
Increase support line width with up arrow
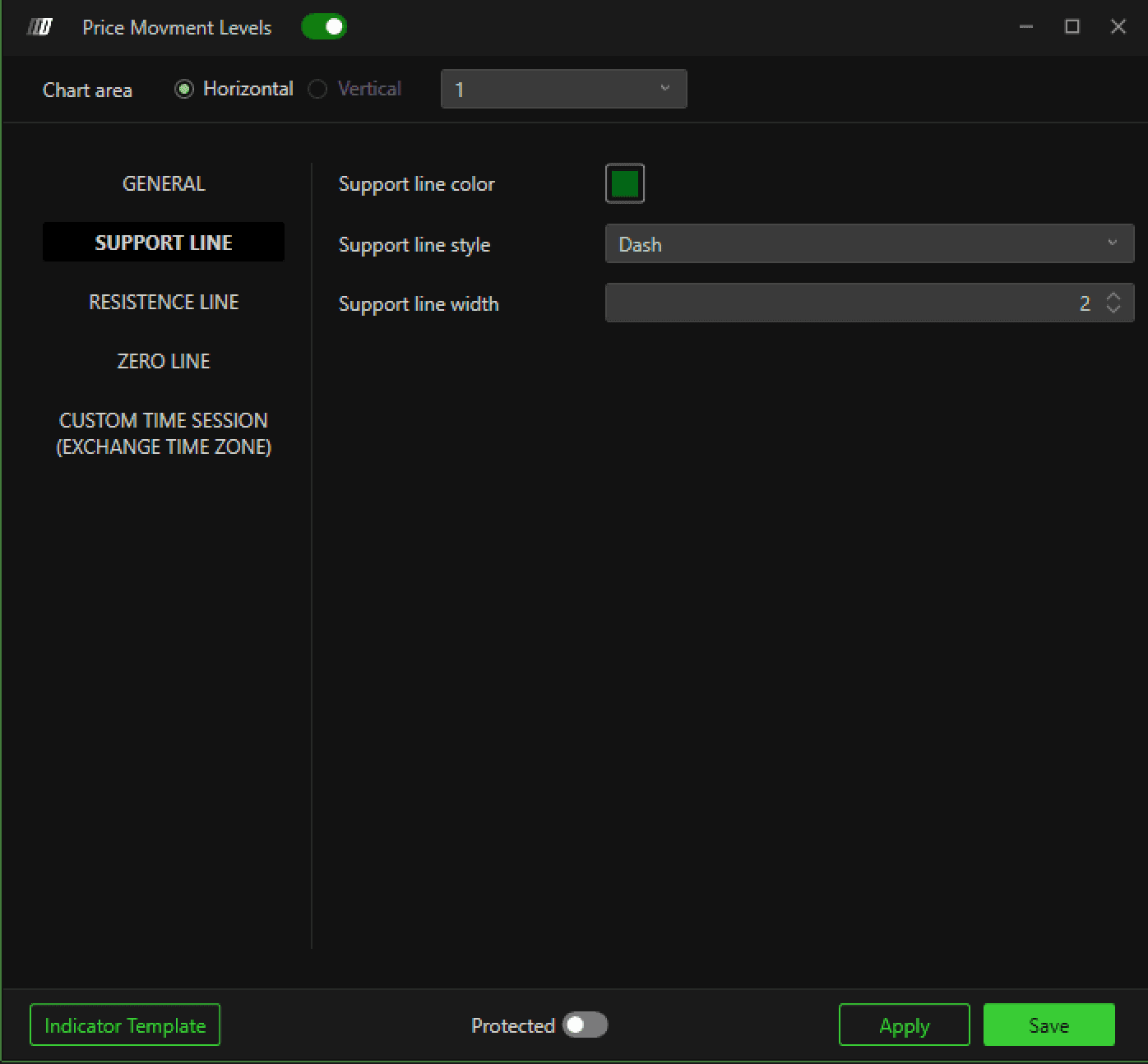click(x=1113, y=297)
